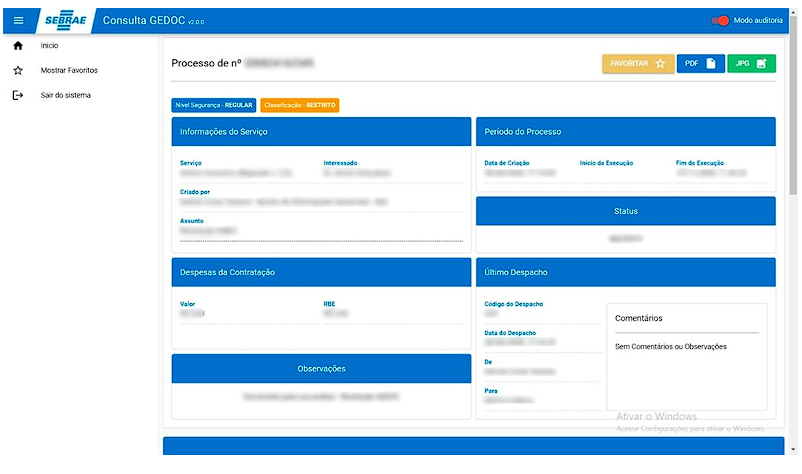The height and width of the screenshot is (474, 802).
Task: Click the Data do Despacho label
Action: click(x=510, y=333)
